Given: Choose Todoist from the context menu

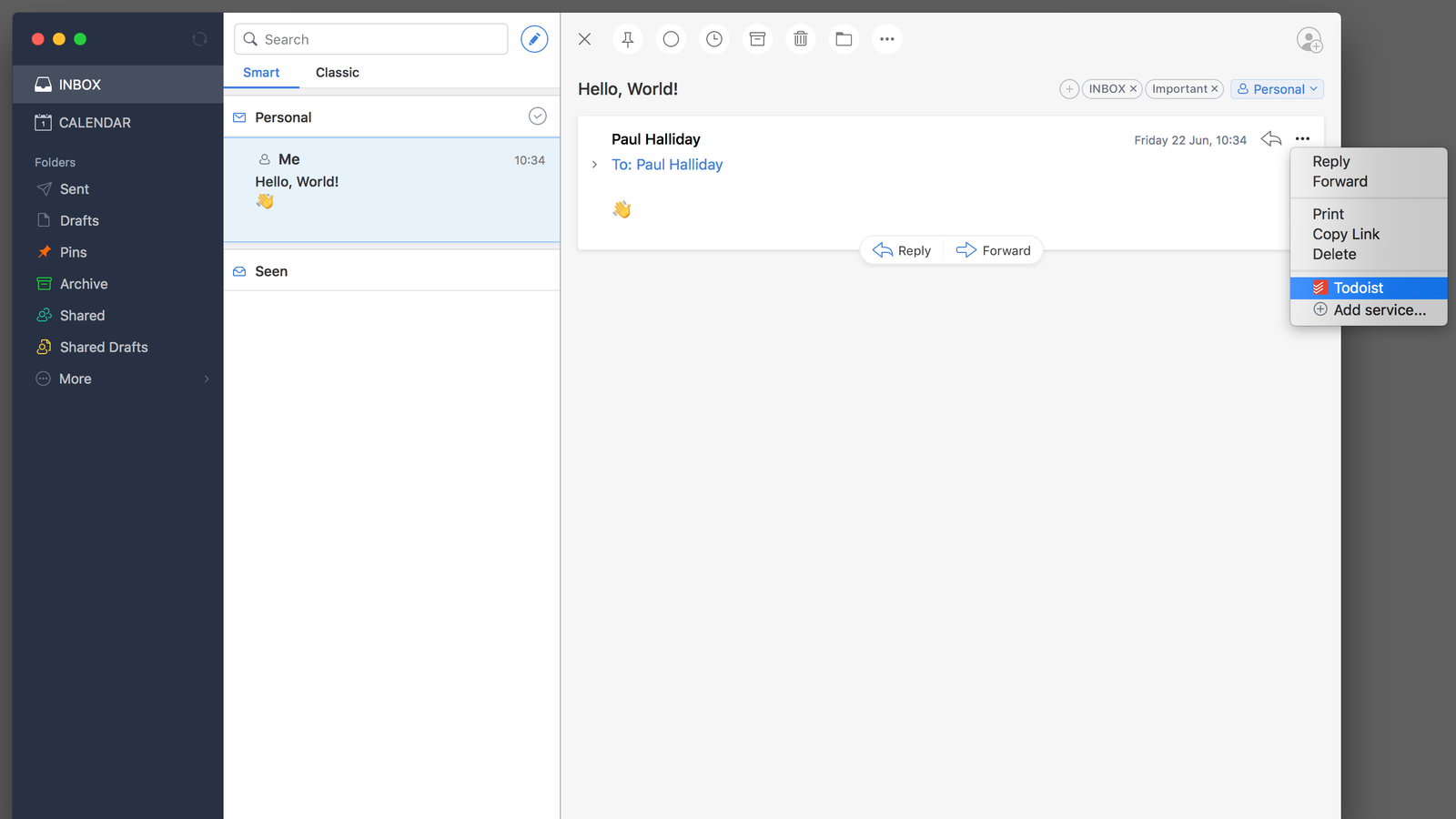Looking at the screenshot, I should pos(1369,288).
